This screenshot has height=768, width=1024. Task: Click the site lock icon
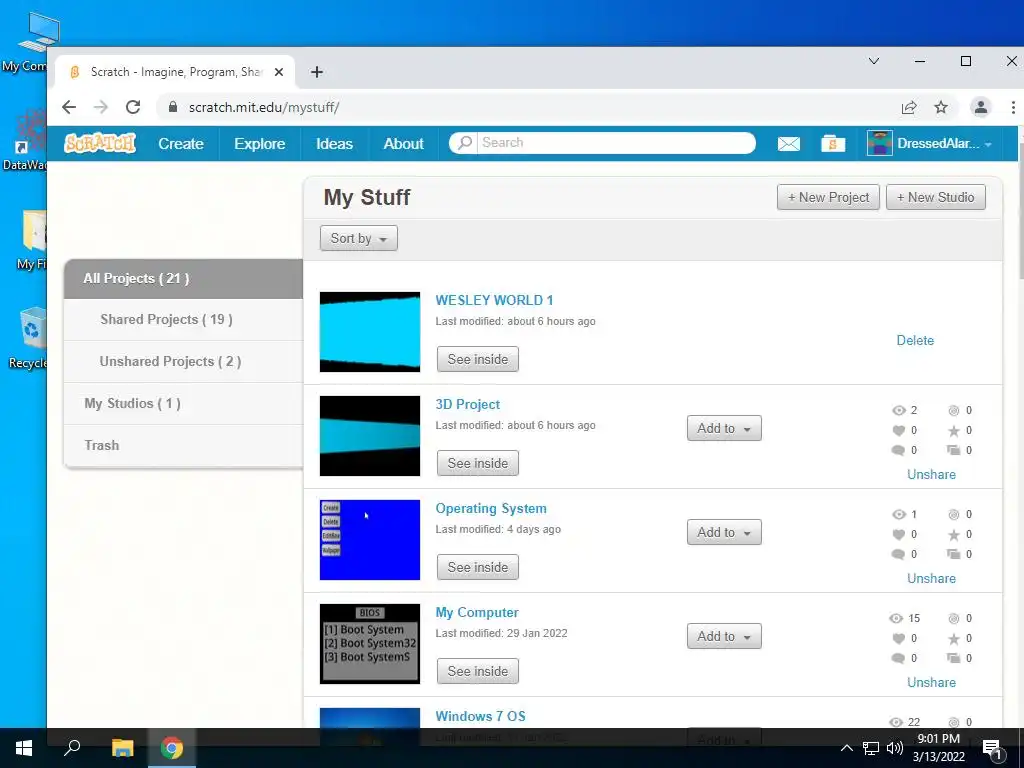tap(173, 107)
